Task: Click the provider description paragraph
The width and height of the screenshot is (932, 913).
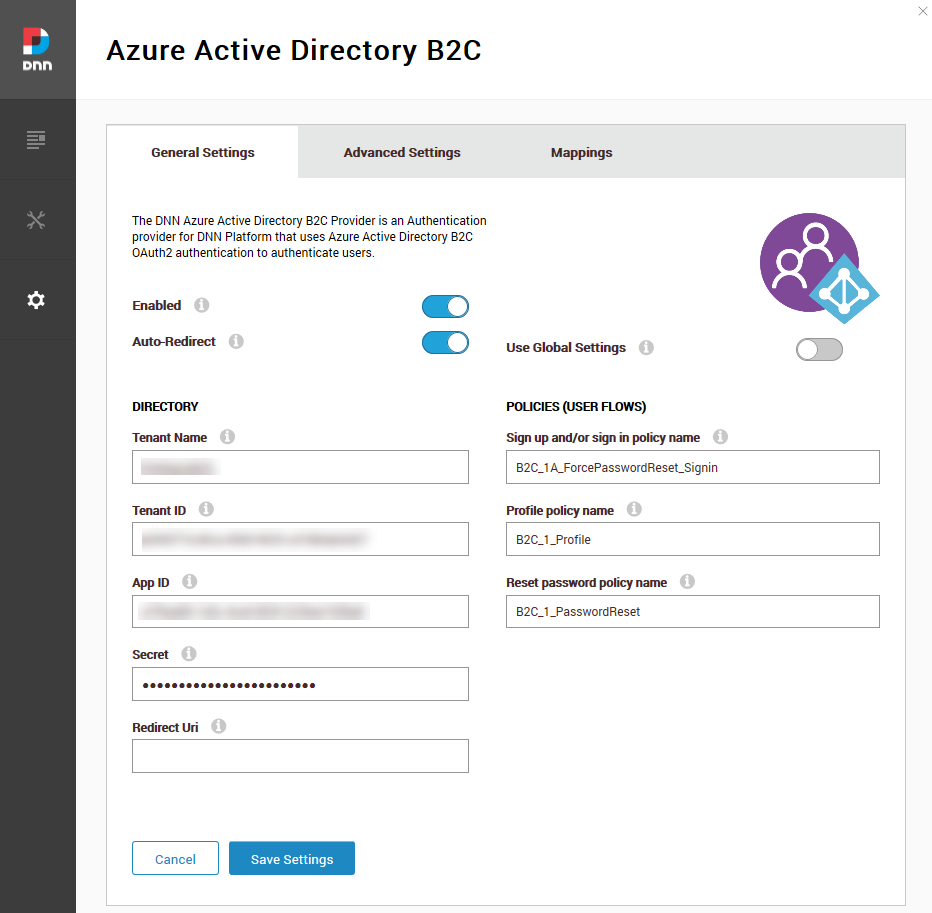Action: (309, 237)
